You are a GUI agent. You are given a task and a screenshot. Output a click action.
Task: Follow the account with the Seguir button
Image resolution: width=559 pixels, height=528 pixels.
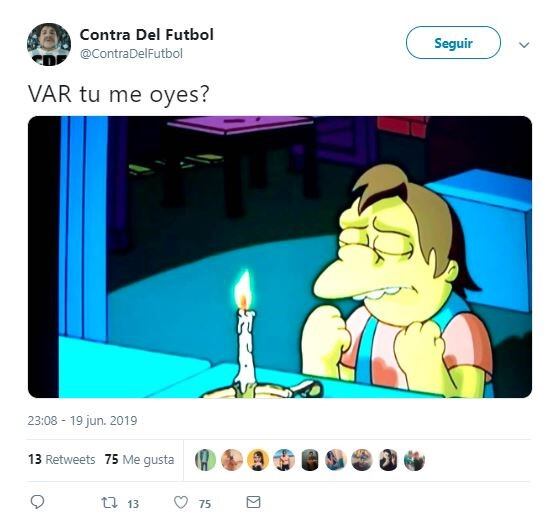[453, 43]
